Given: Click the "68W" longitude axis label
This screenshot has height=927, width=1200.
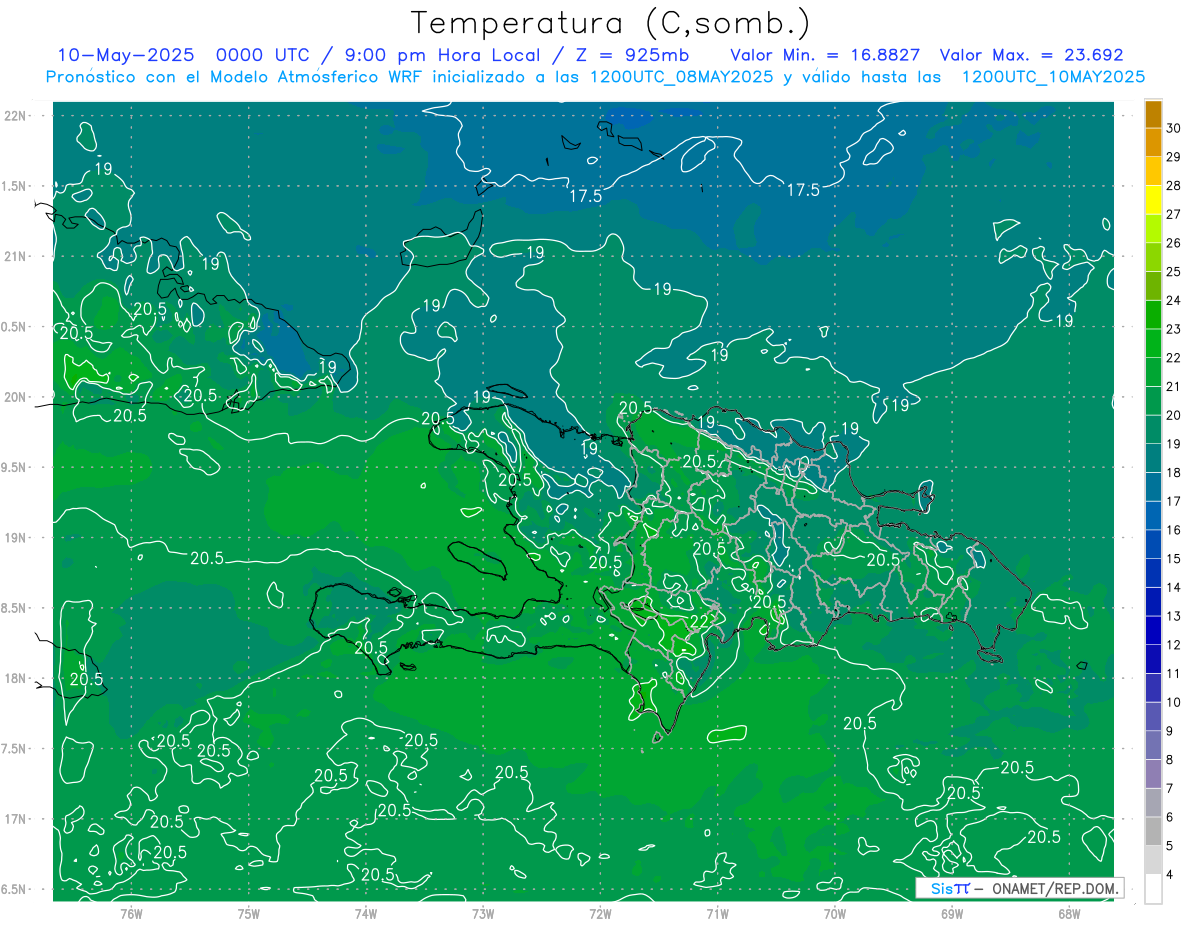Looking at the screenshot, I should (1069, 913).
